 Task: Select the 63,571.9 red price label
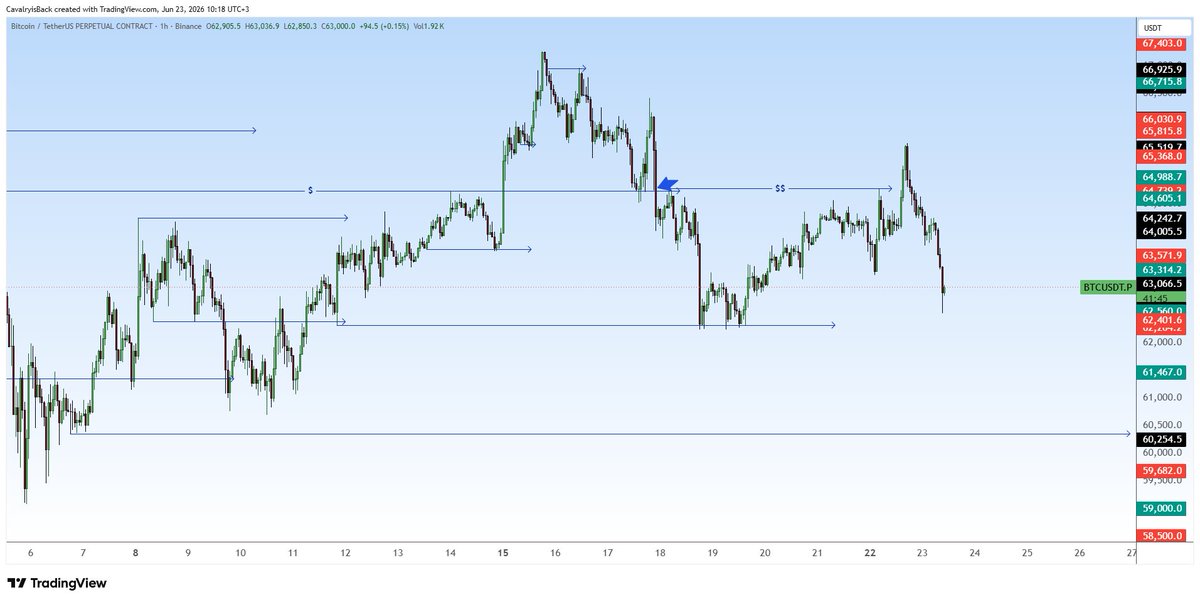pyautogui.click(x=1163, y=255)
